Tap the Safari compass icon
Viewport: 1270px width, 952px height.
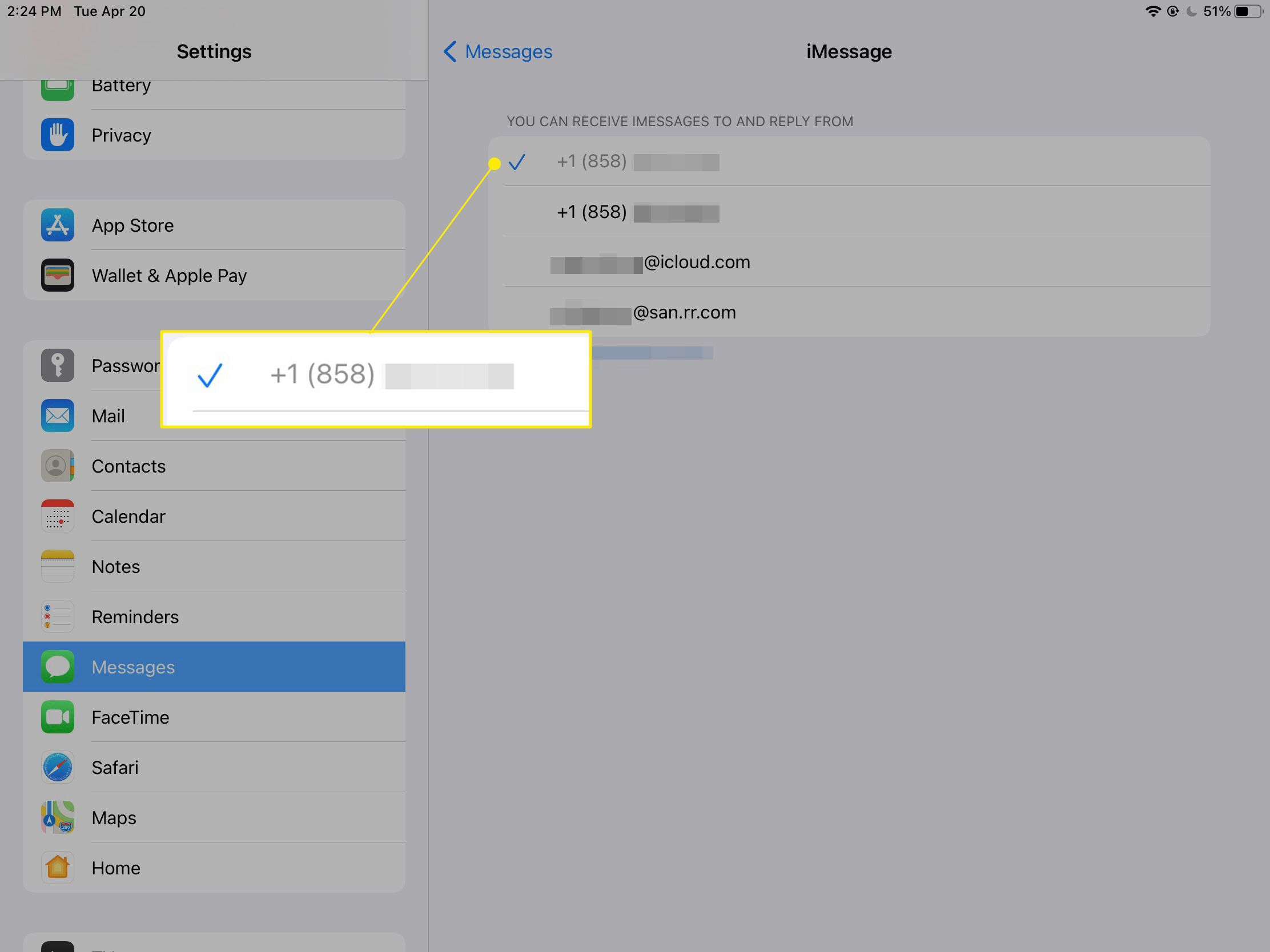click(58, 767)
